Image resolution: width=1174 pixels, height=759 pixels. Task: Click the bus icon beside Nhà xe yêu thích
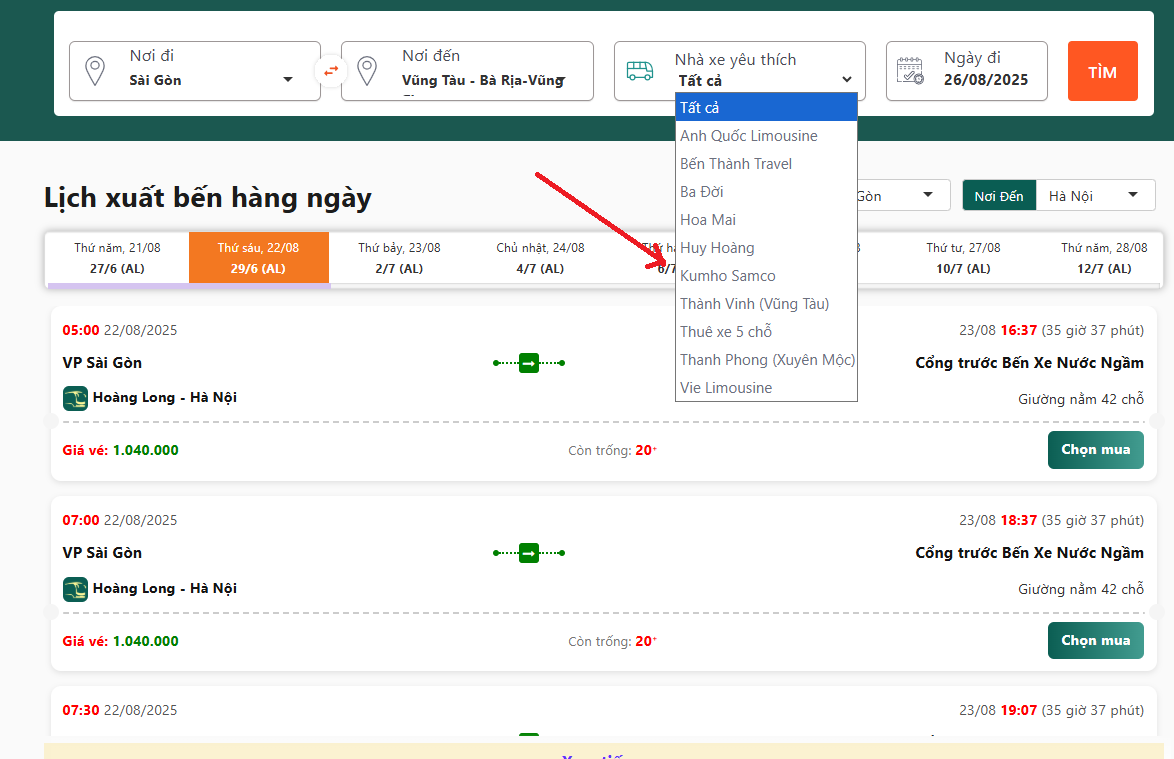point(640,71)
